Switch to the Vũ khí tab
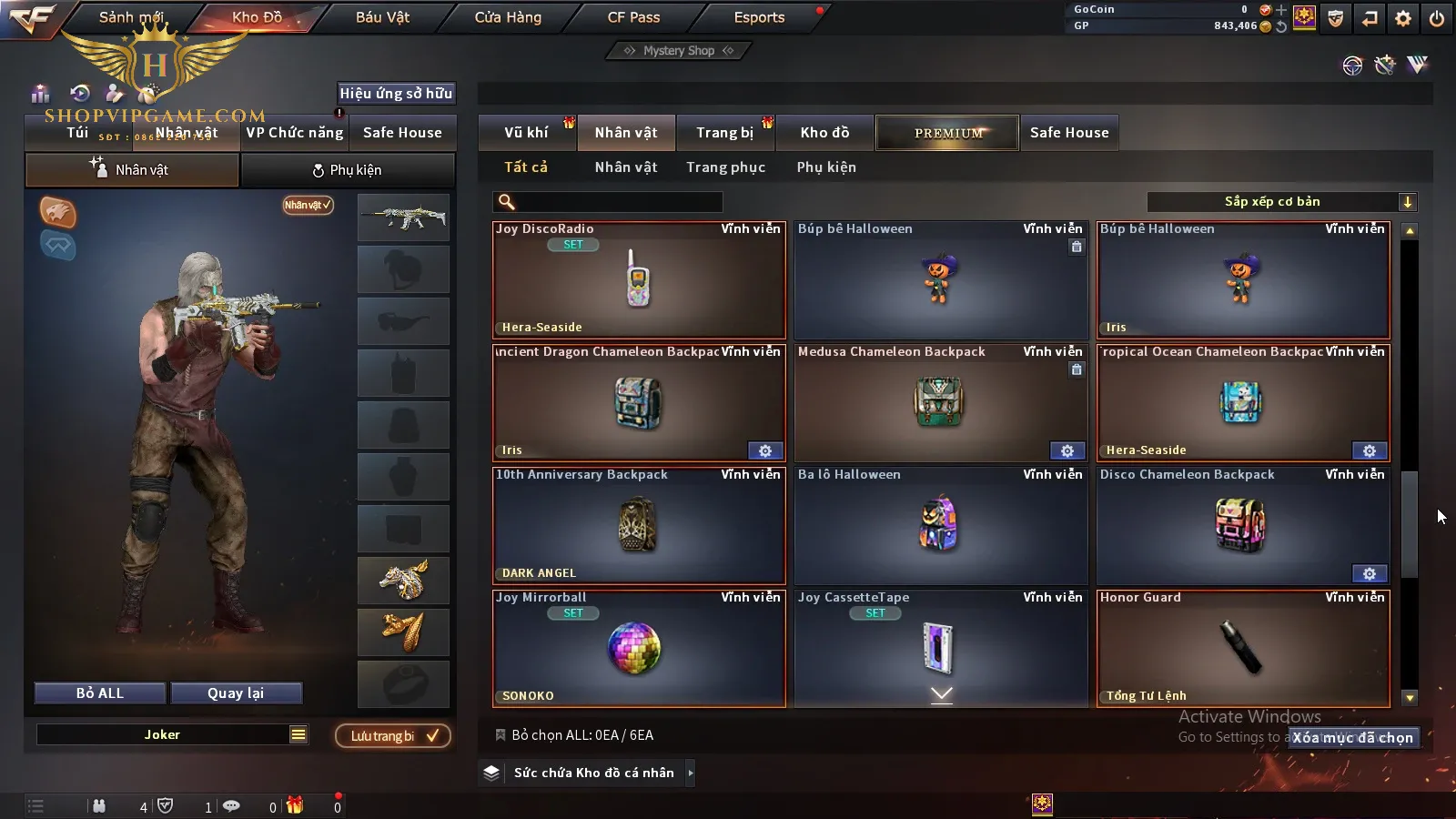 point(527,133)
